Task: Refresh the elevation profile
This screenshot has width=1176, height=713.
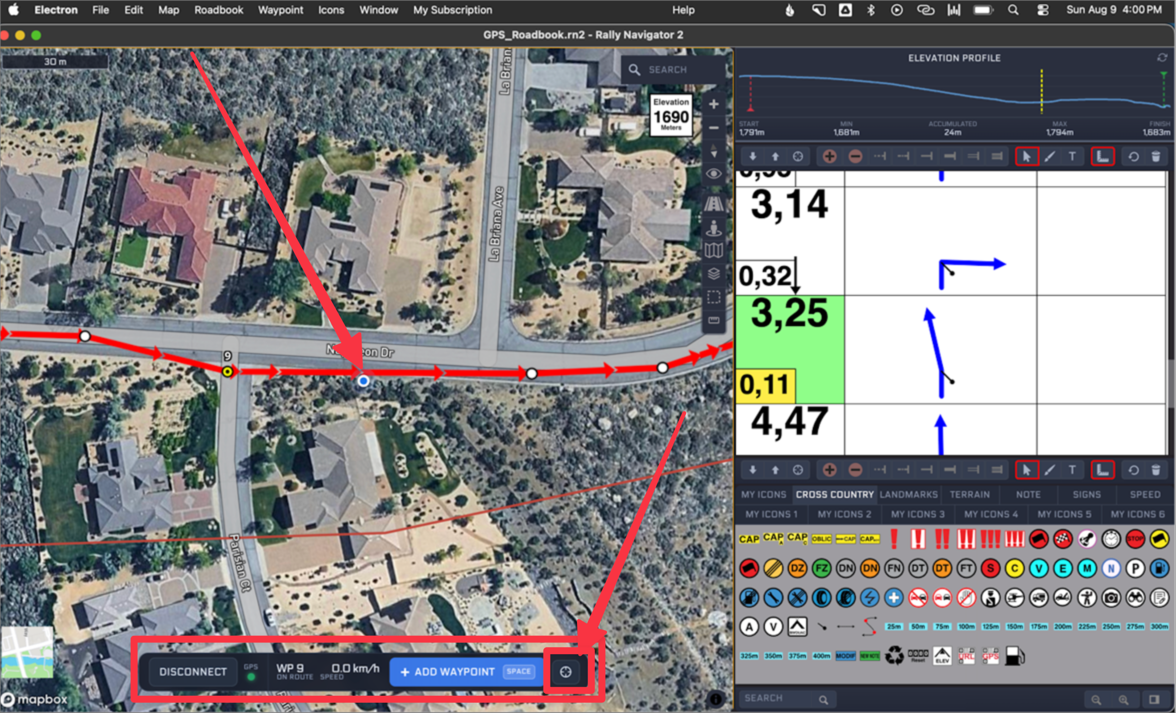Action: click(x=1162, y=58)
